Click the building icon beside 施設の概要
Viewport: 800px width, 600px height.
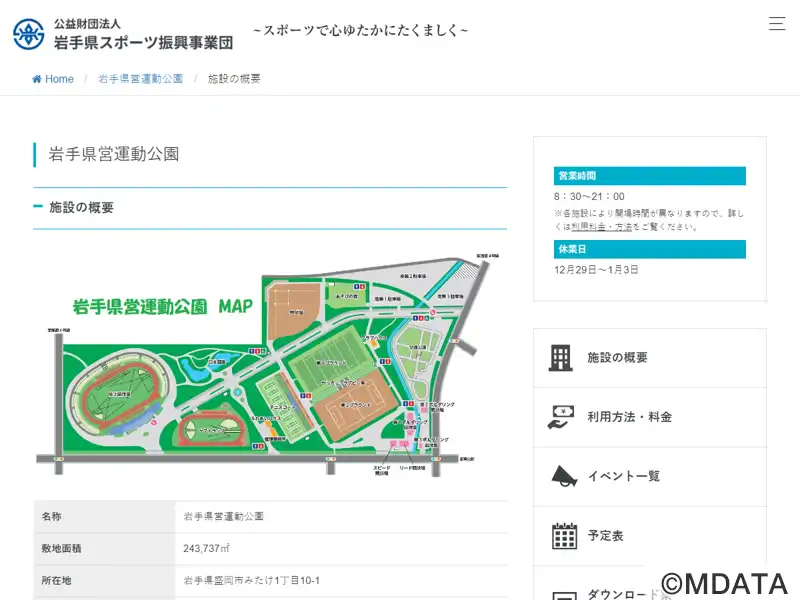point(561,358)
